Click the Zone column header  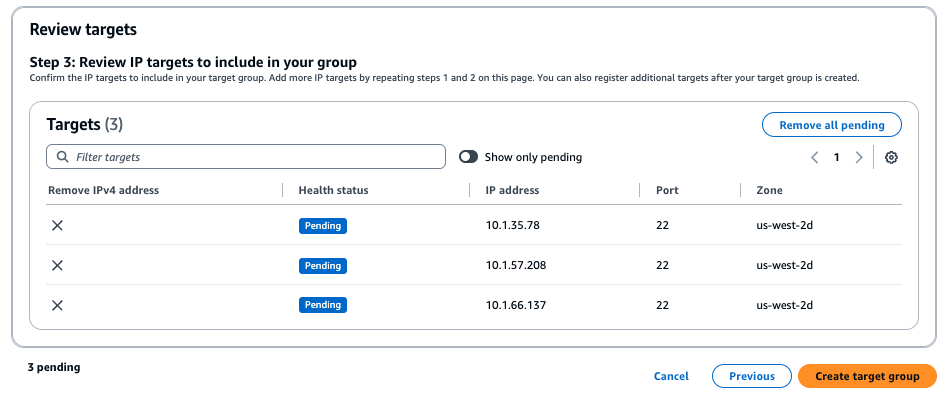(x=769, y=190)
